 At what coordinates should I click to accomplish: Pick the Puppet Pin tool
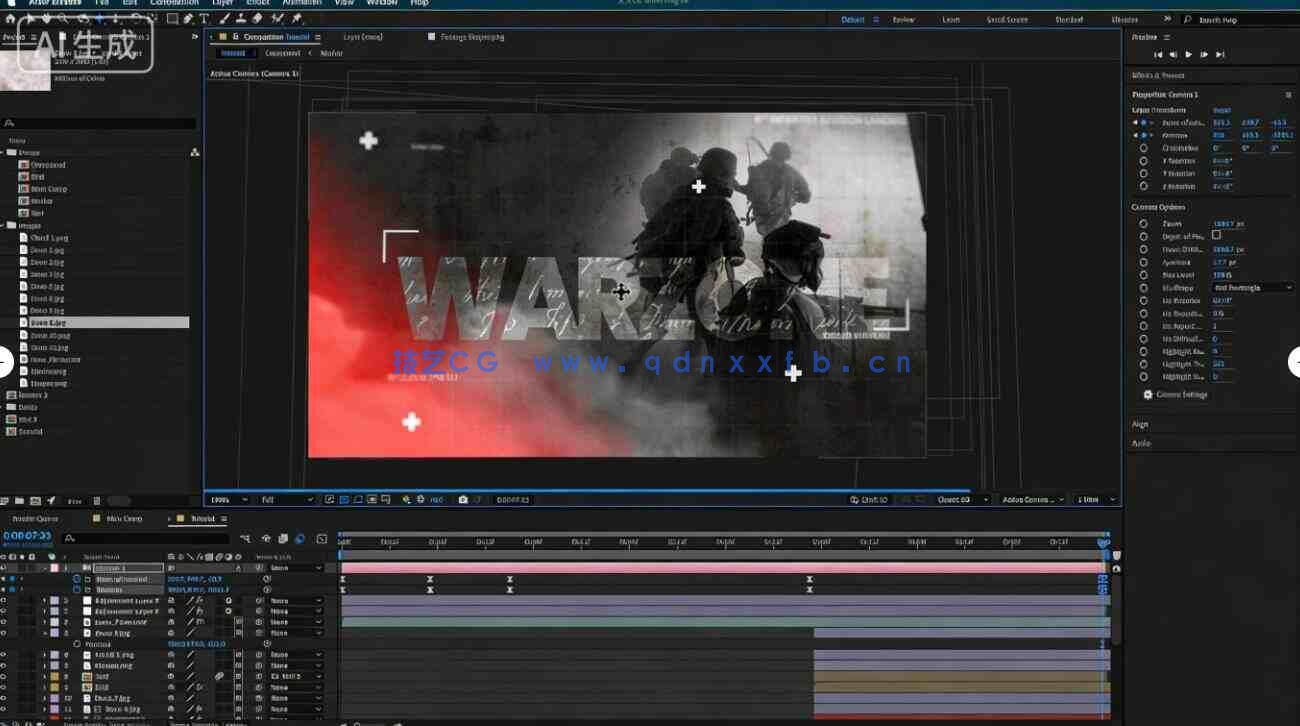point(296,18)
